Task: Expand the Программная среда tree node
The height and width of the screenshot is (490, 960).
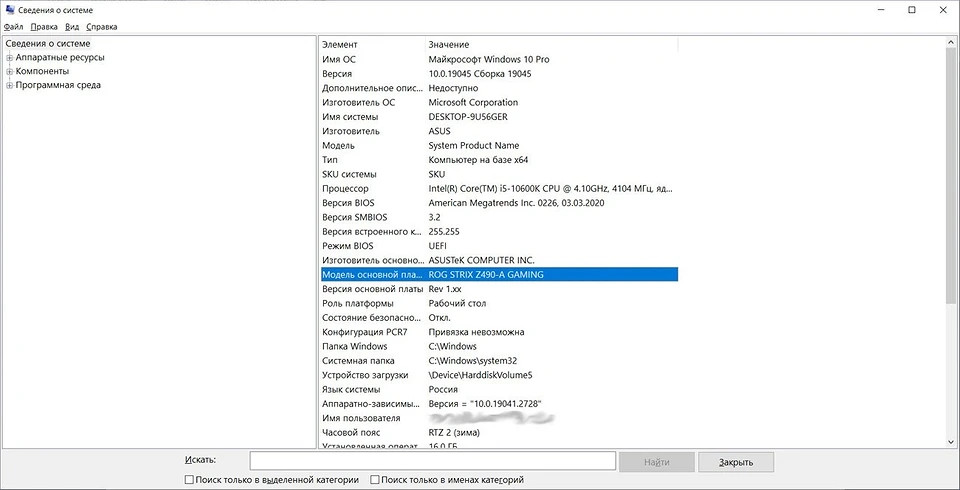Action: click(x=9, y=86)
